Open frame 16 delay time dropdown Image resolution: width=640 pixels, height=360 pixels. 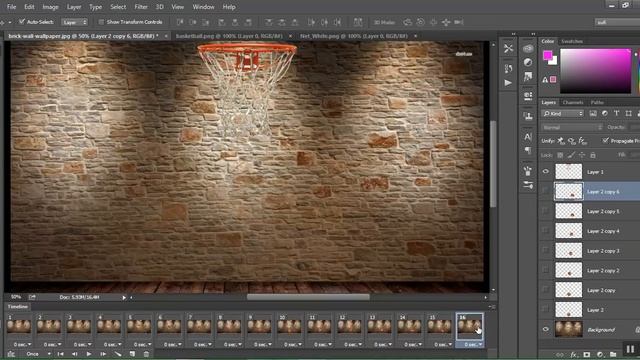473,344
